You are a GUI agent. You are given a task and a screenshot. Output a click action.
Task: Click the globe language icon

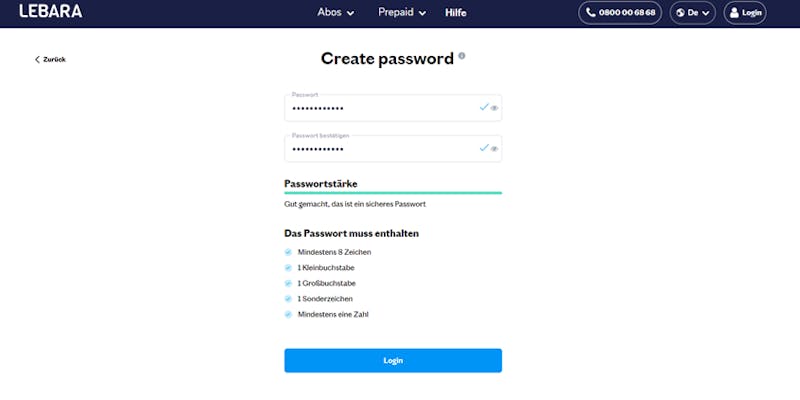[682, 13]
